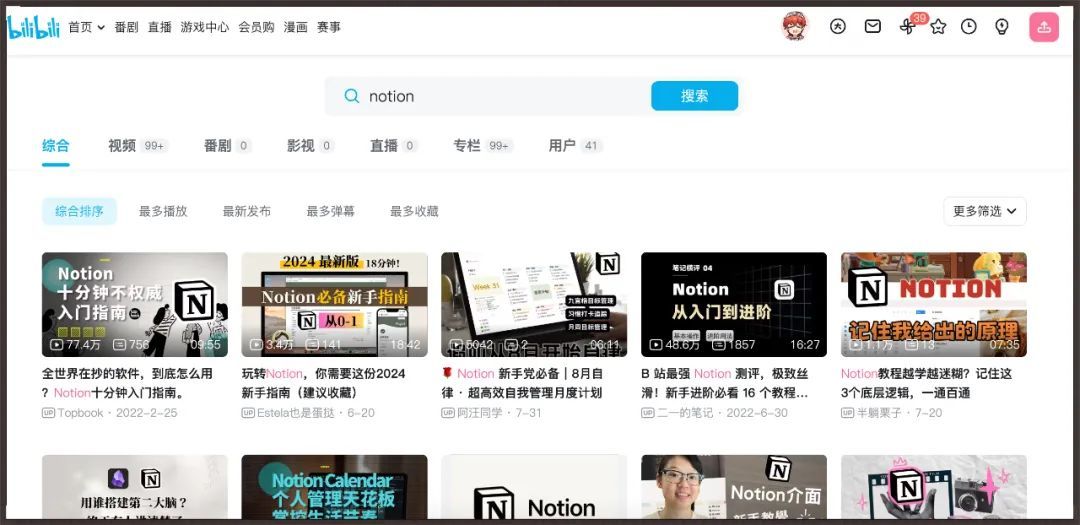
Task: Select 综合排序 sort option
Action: point(79,212)
